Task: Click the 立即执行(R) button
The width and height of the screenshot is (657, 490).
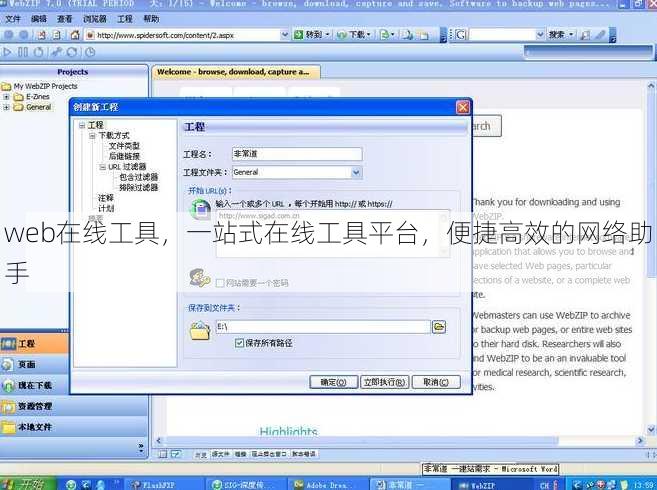Action: pyautogui.click(x=385, y=382)
